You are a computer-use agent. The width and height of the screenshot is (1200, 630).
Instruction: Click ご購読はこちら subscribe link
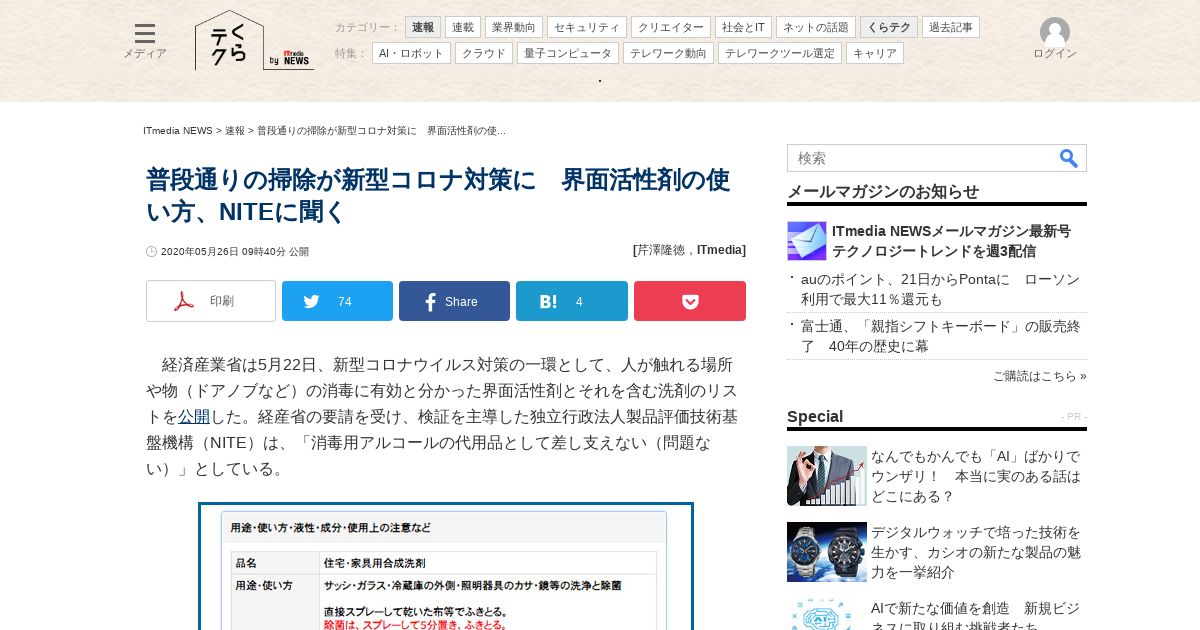point(1039,376)
